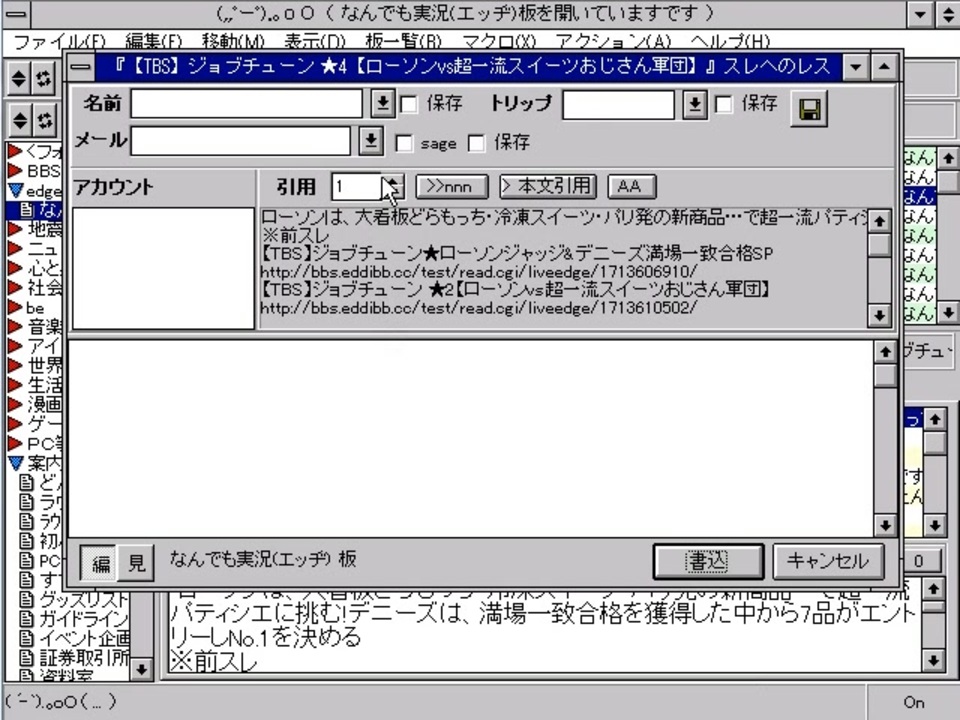Open the メール dropdown arrow
960x720 pixels.
(x=370, y=141)
